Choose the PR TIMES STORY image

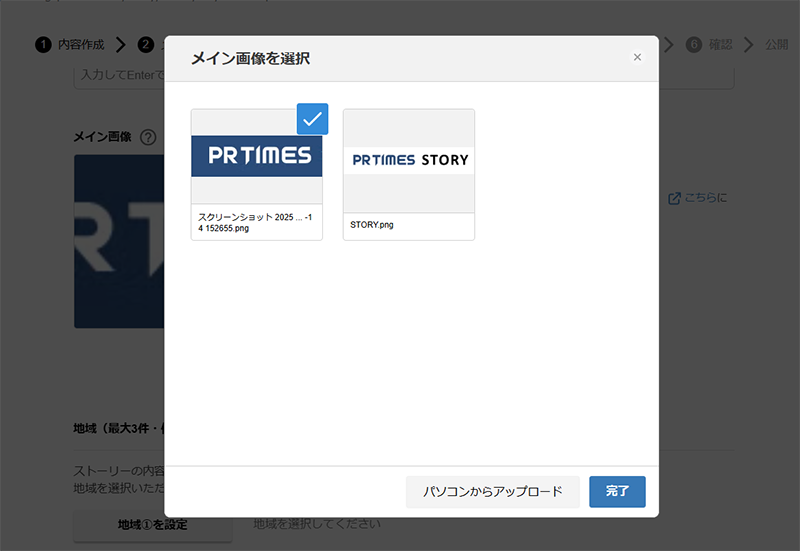point(408,160)
